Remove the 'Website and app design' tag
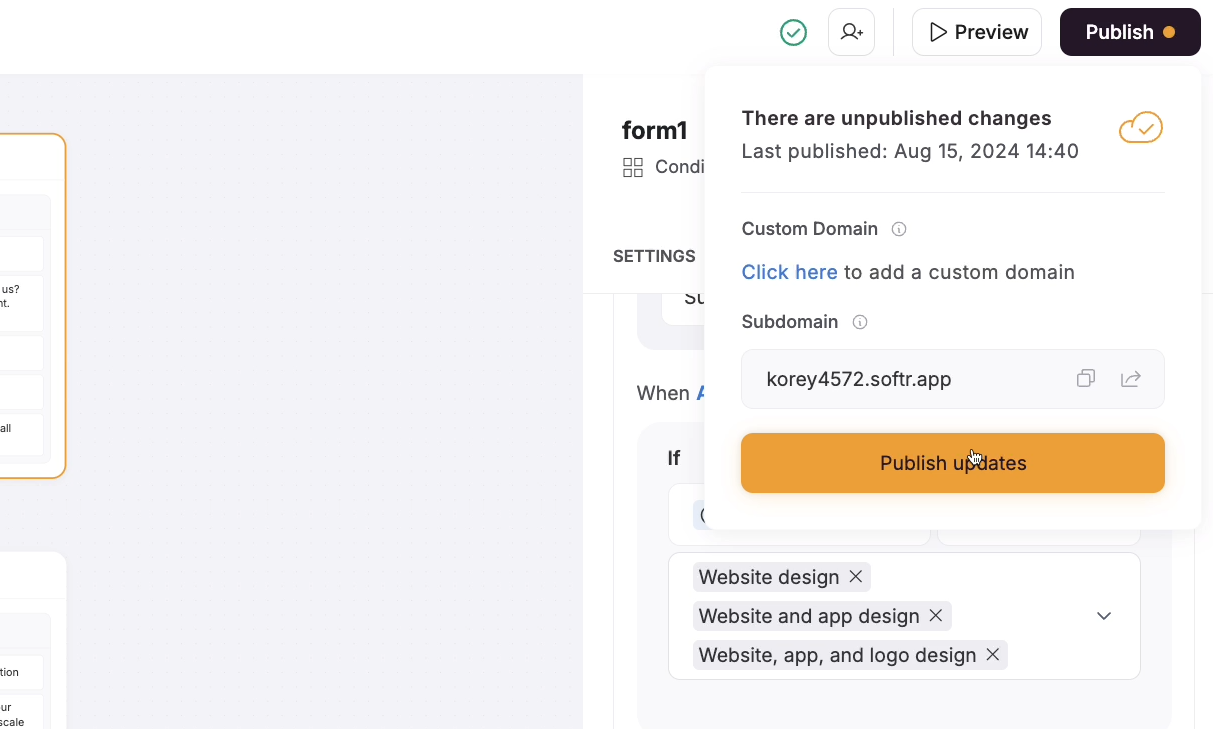This screenshot has height=729, width=1213. point(936,616)
